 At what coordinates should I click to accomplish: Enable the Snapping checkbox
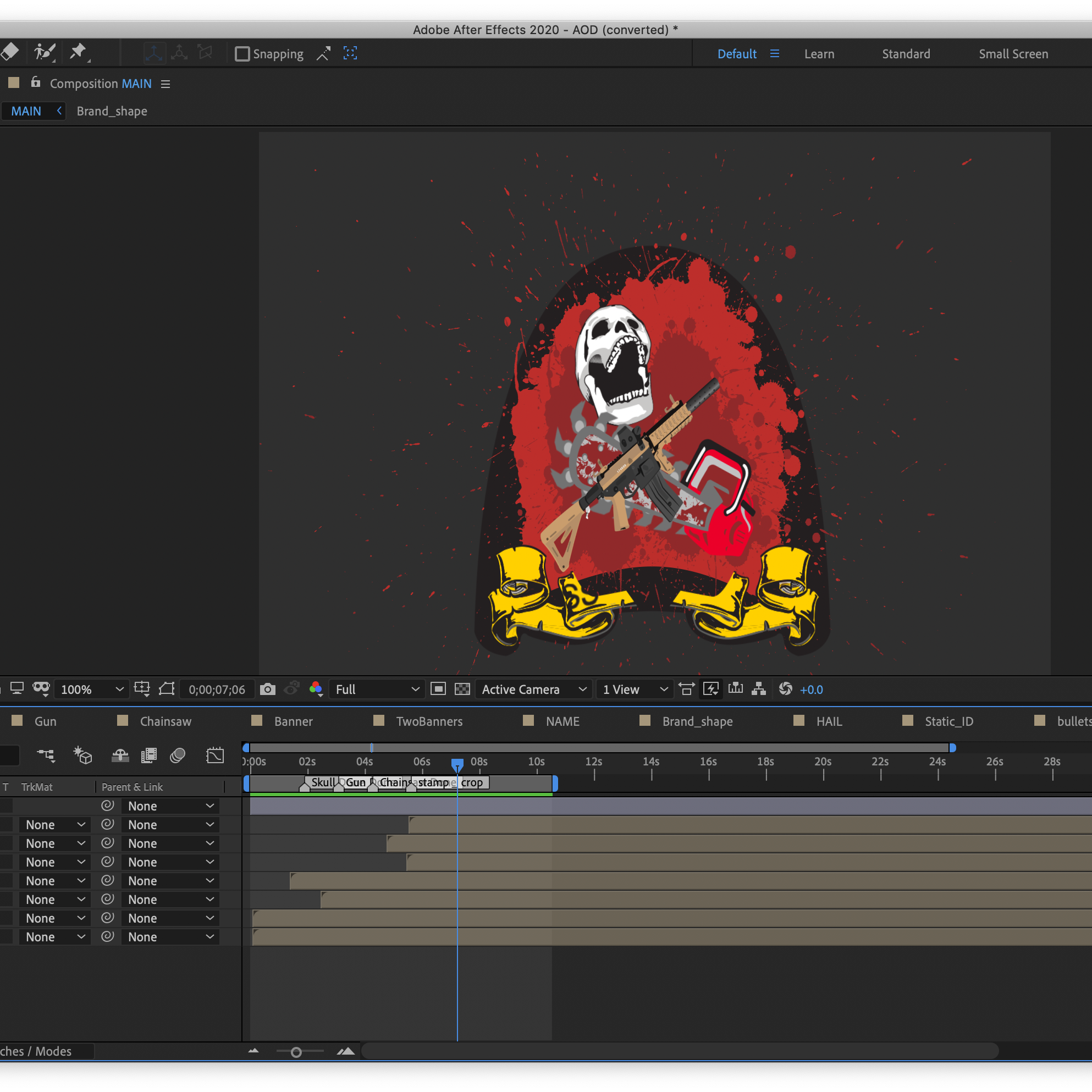[242, 54]
